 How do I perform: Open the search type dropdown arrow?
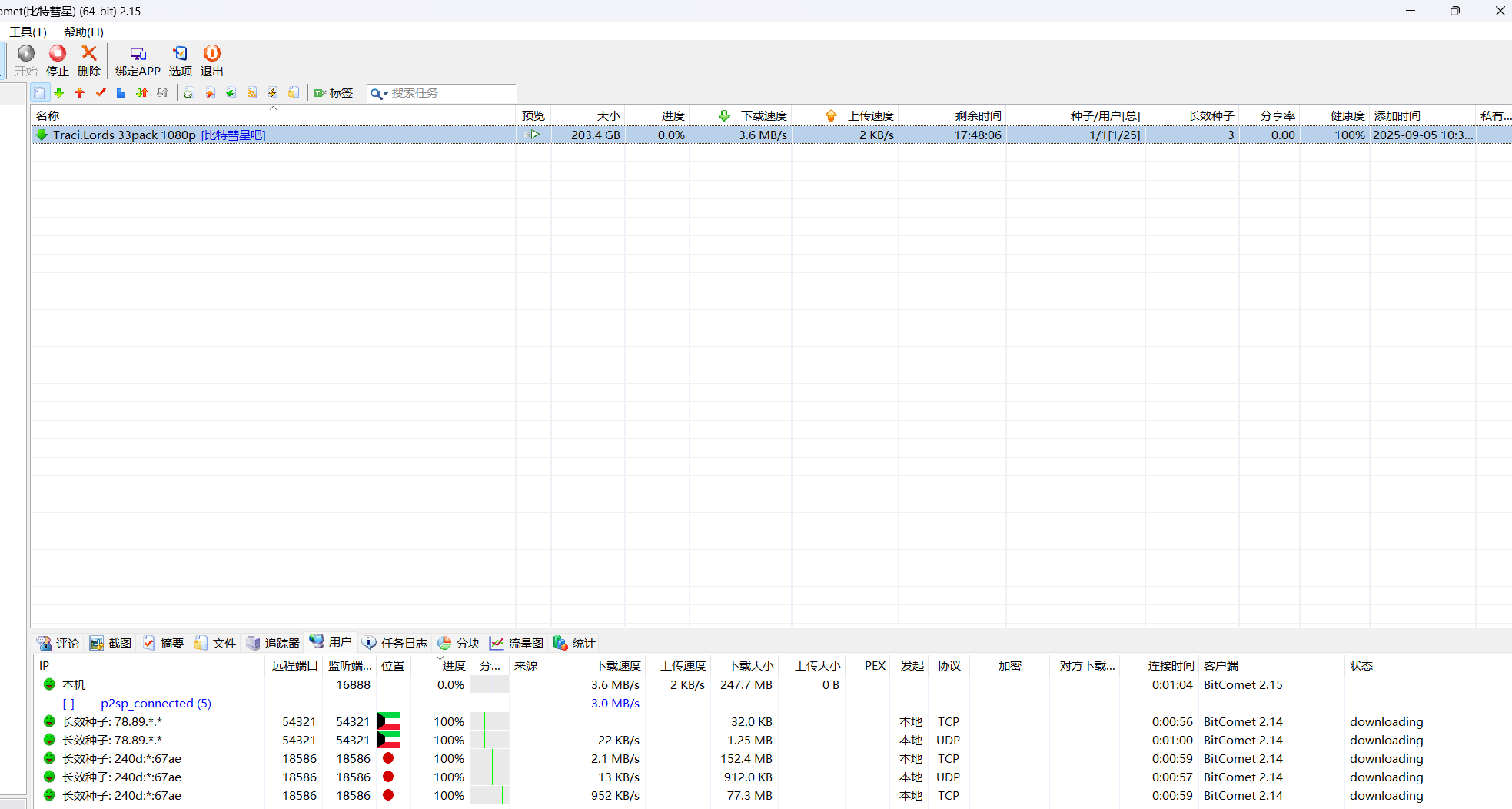pos(385,94)
